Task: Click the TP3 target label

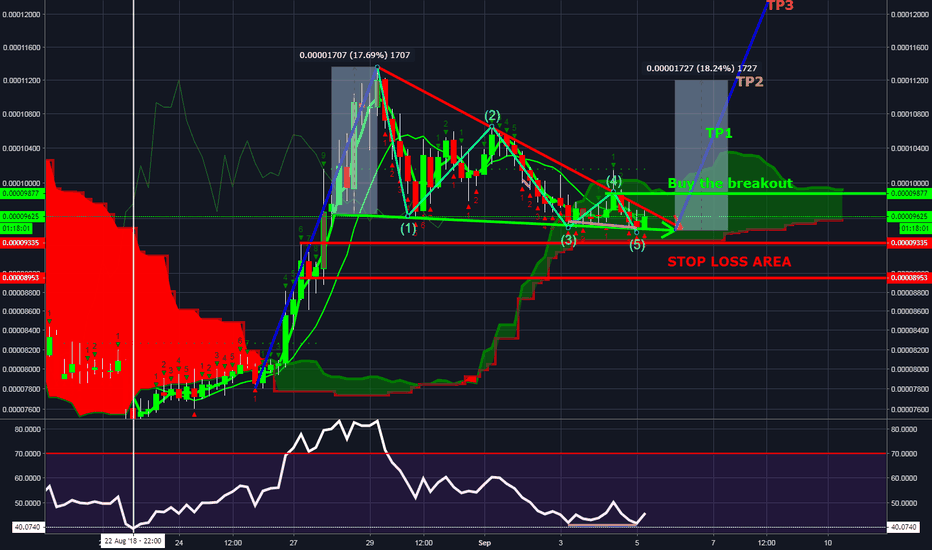Action: (780, 5)
